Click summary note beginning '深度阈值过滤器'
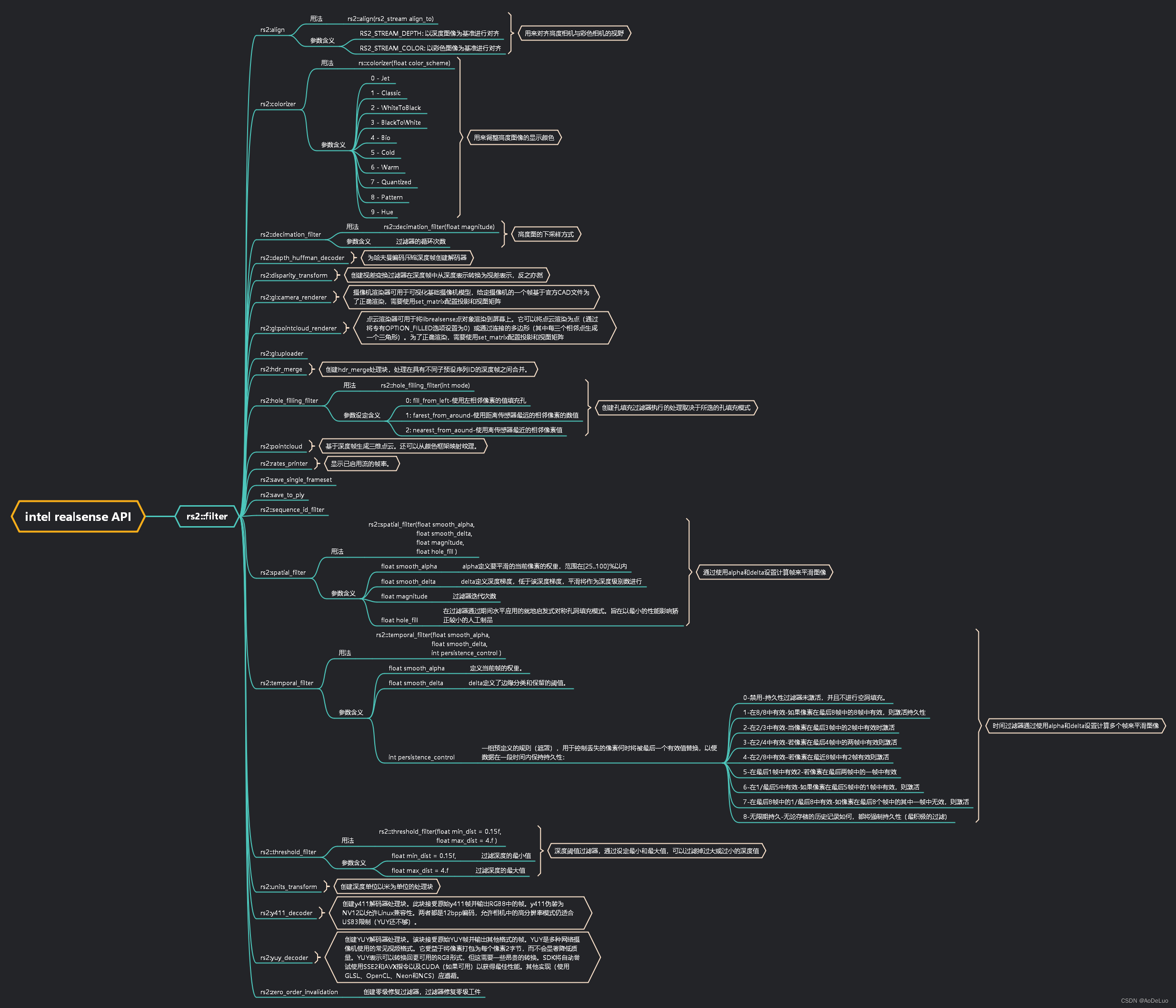Screen dimensions: 1176x1008 click(657, 851)
